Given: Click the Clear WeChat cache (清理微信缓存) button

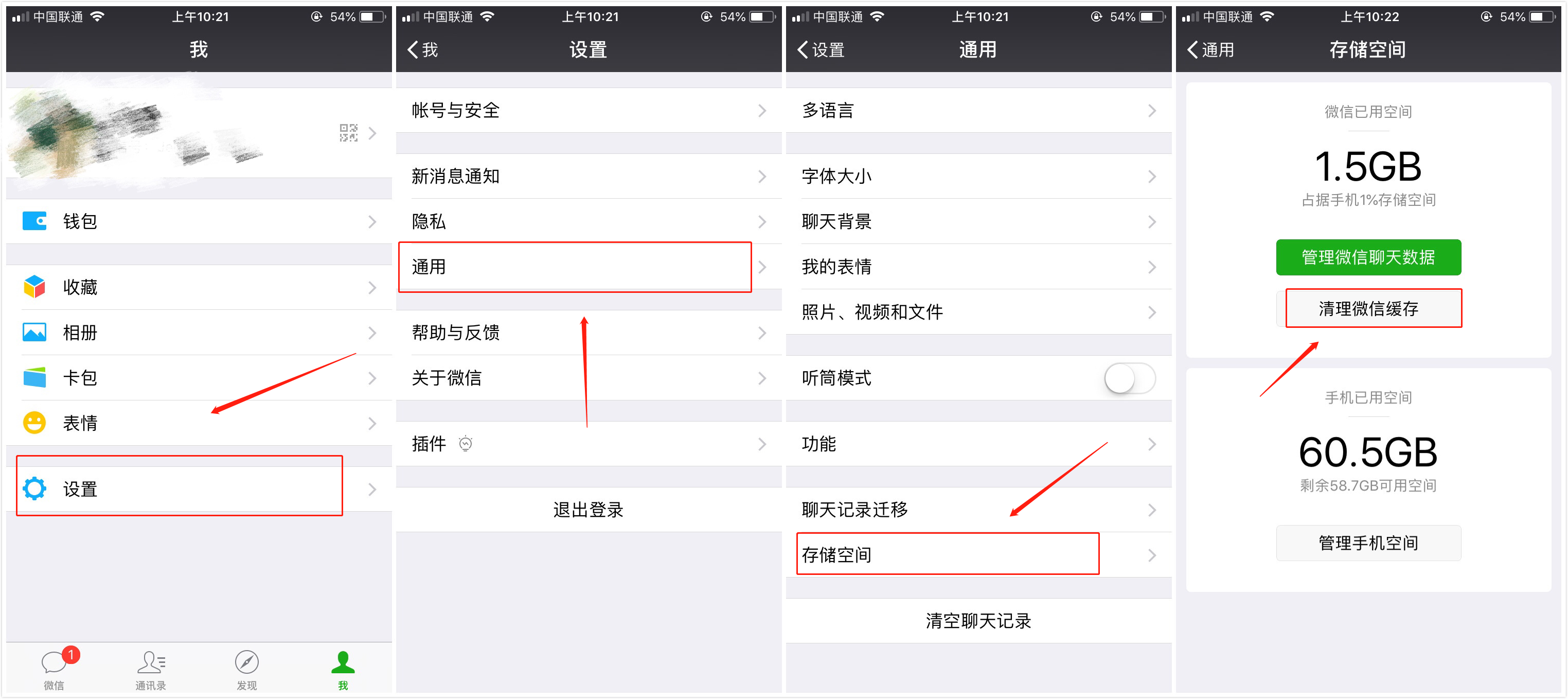Looking at the screenshot, I should [1368, 309].
